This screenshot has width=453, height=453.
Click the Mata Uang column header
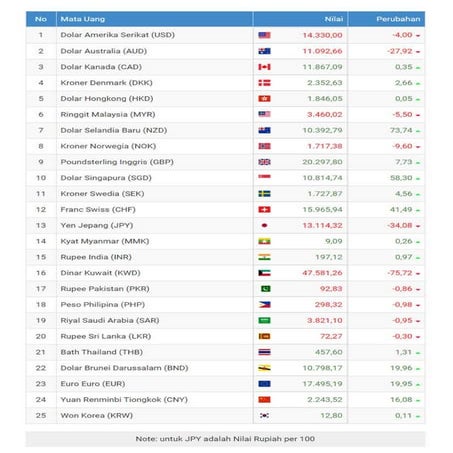pyautogui.click(x=83, y=19)
